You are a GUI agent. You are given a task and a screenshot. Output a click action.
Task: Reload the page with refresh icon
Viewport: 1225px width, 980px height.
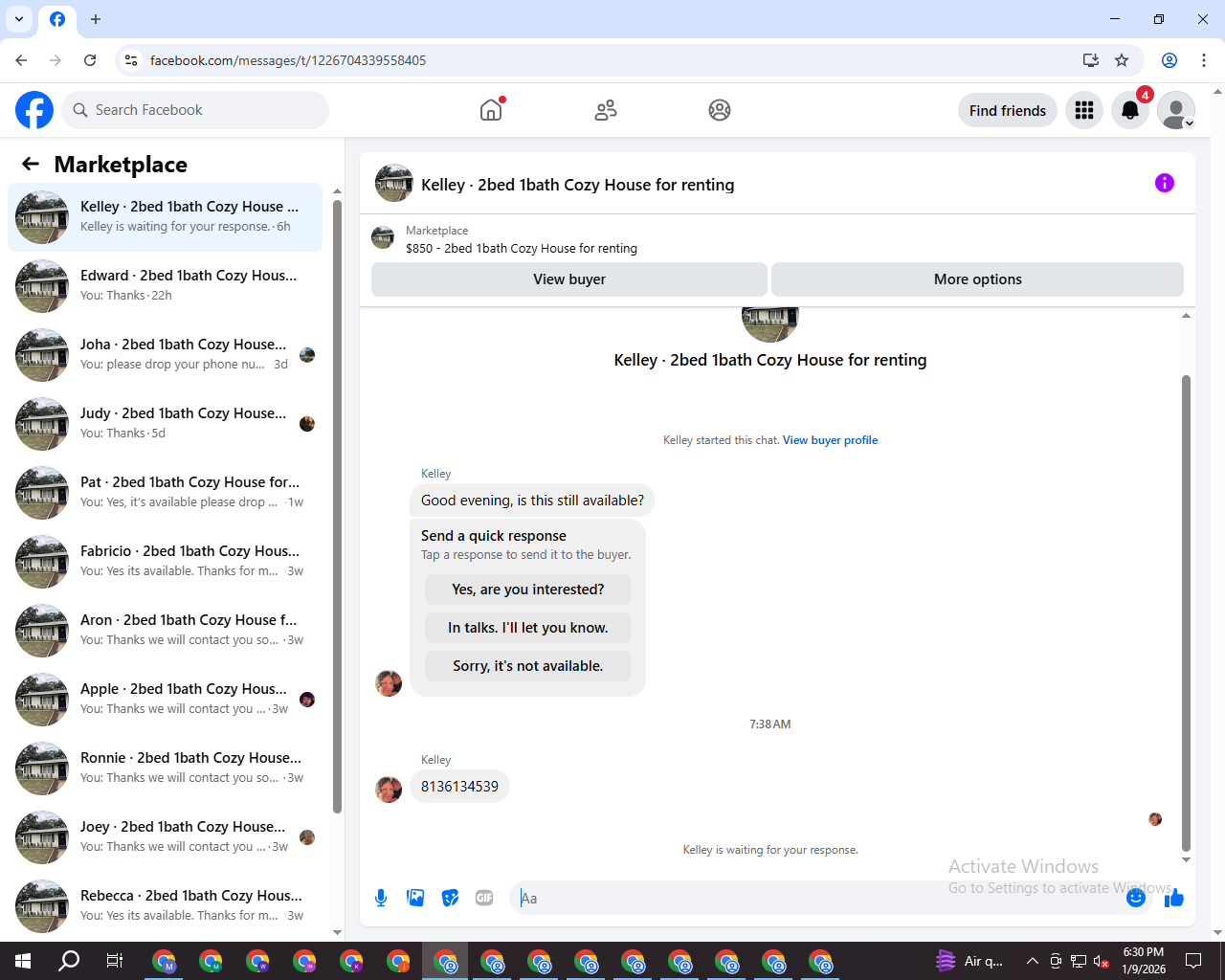[90, 60]
